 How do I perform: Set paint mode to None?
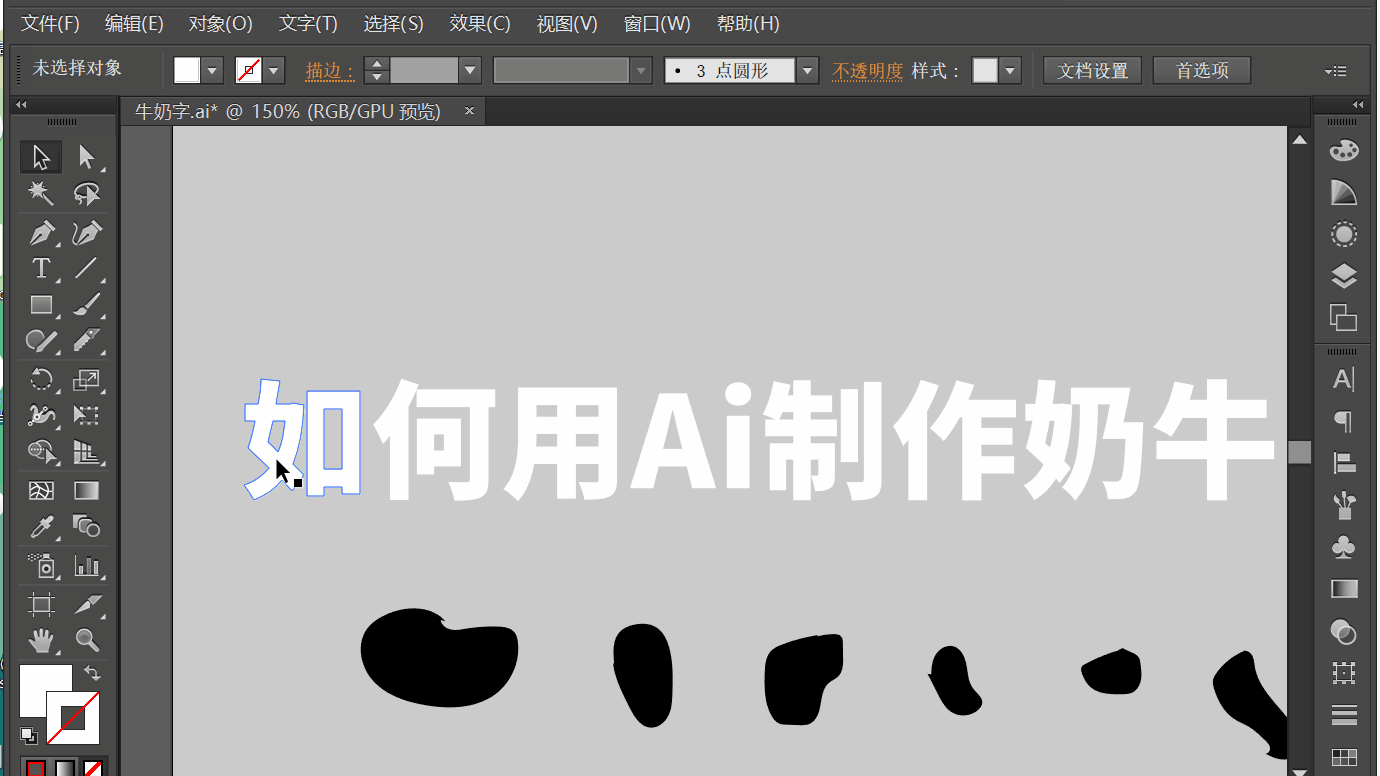[x=93, y=769]
